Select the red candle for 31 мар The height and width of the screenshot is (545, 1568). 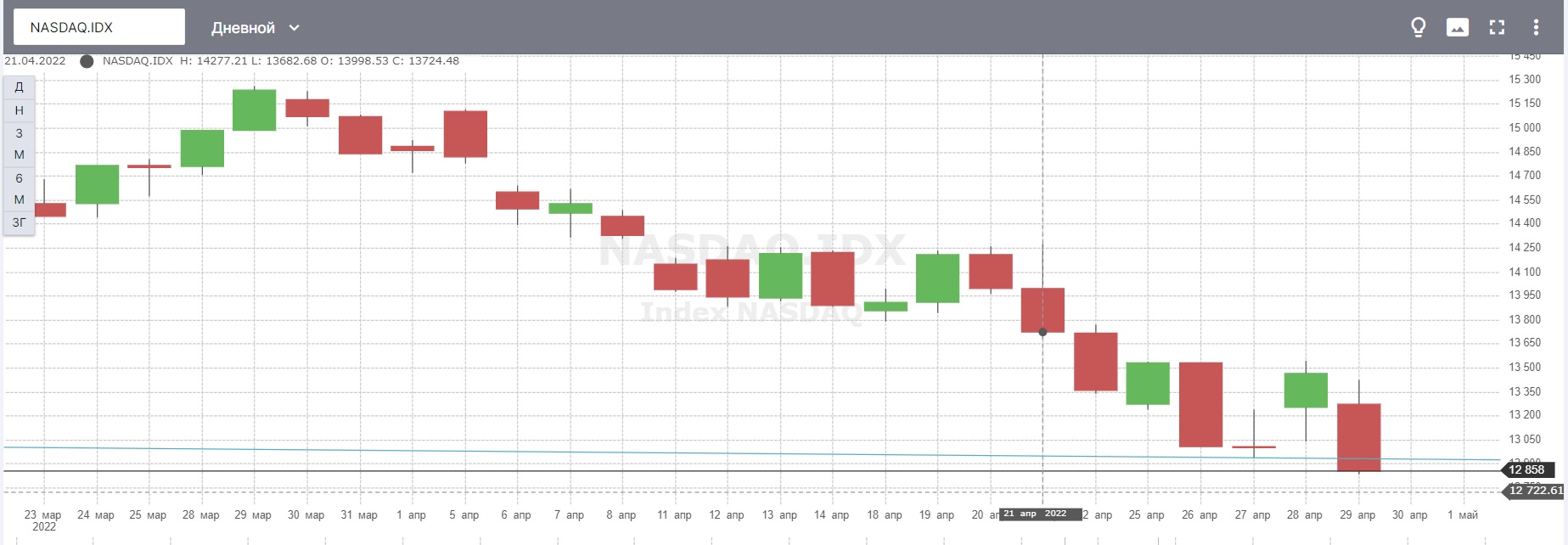pos(360,135)
